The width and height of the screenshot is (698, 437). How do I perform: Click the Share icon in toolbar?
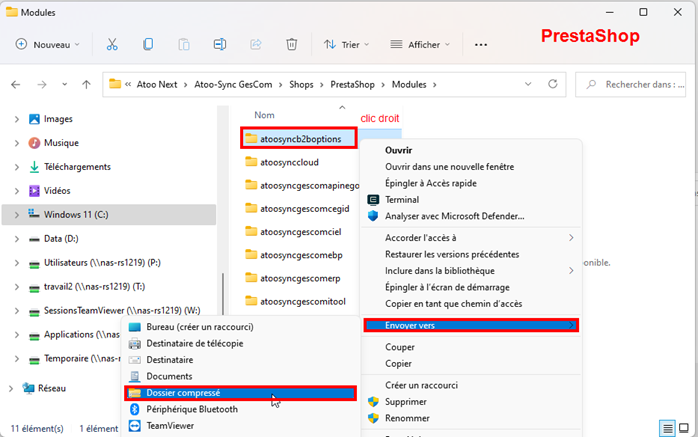tap(256, 45)
